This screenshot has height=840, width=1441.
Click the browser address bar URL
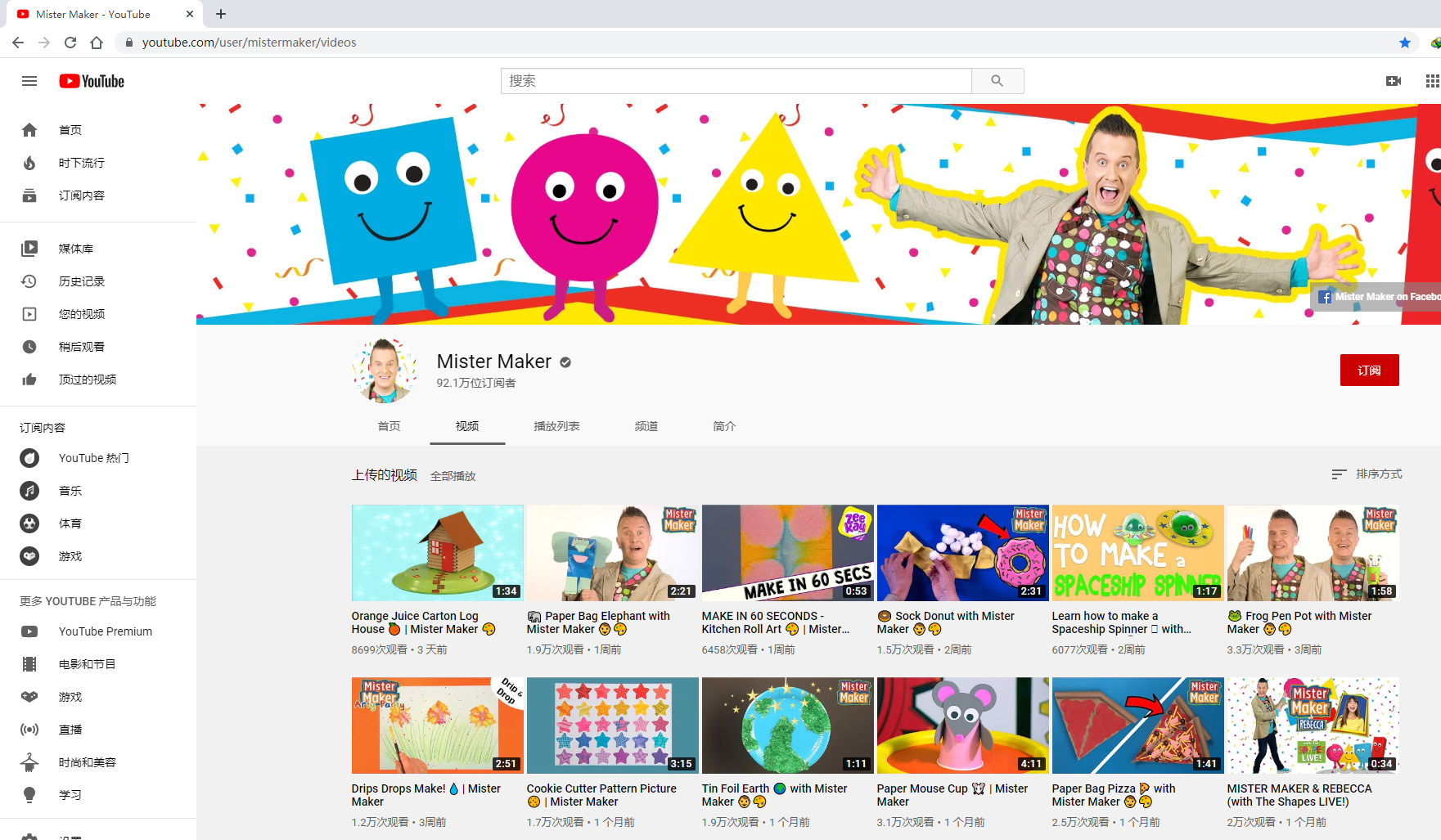(249, 43)
